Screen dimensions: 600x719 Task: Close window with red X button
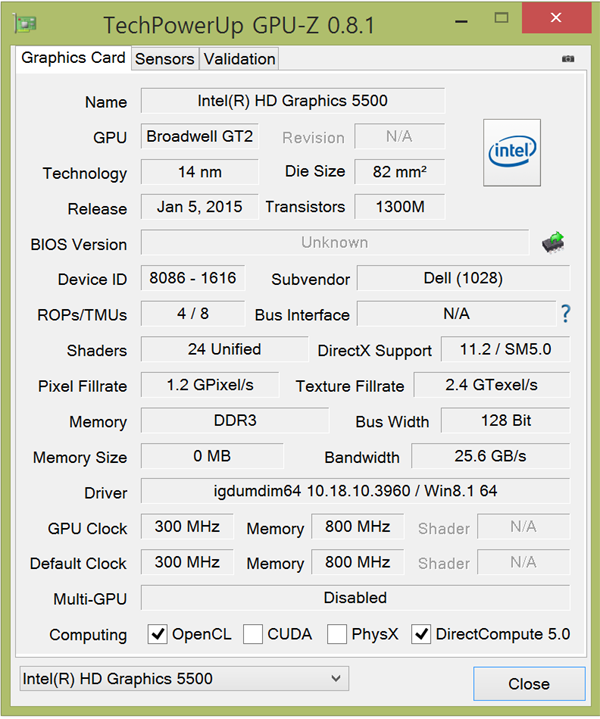coord(556,18)
